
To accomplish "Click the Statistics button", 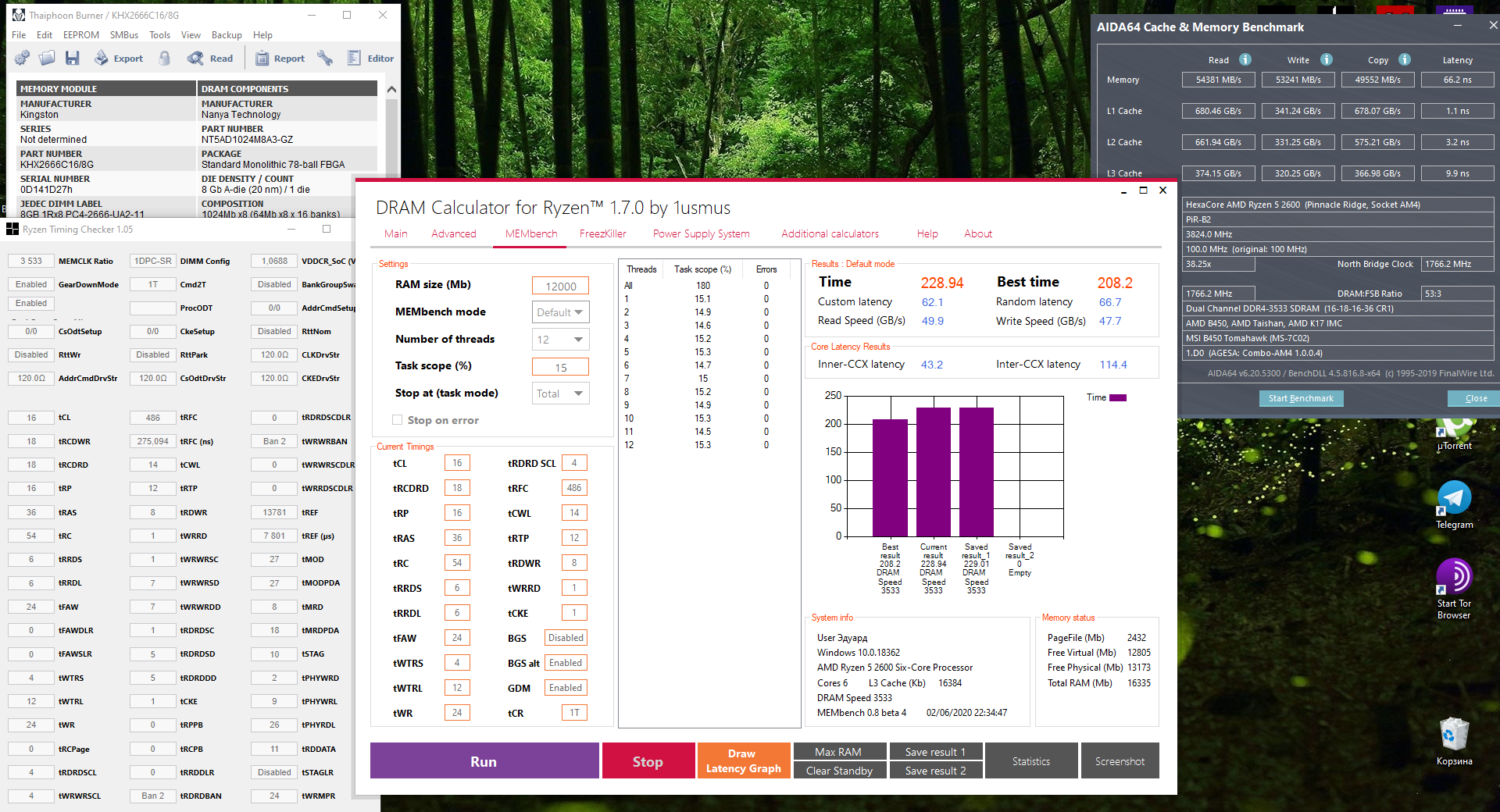I will pos(1031,761).
